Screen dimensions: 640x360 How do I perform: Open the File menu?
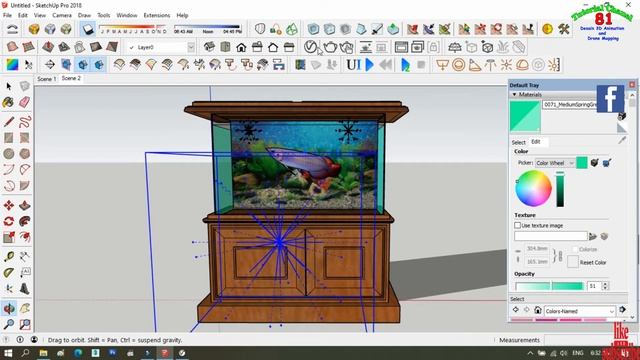[x=7, y=15]
